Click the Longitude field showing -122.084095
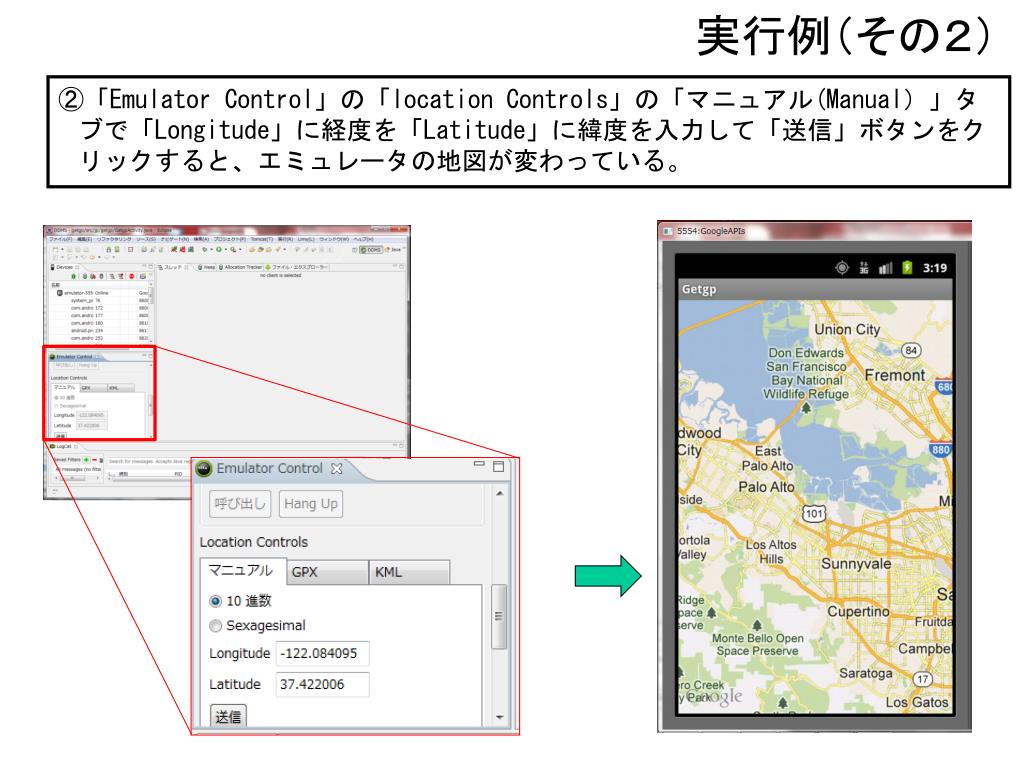The height and width of the screenshot is (768, 1024). [323, 653]
